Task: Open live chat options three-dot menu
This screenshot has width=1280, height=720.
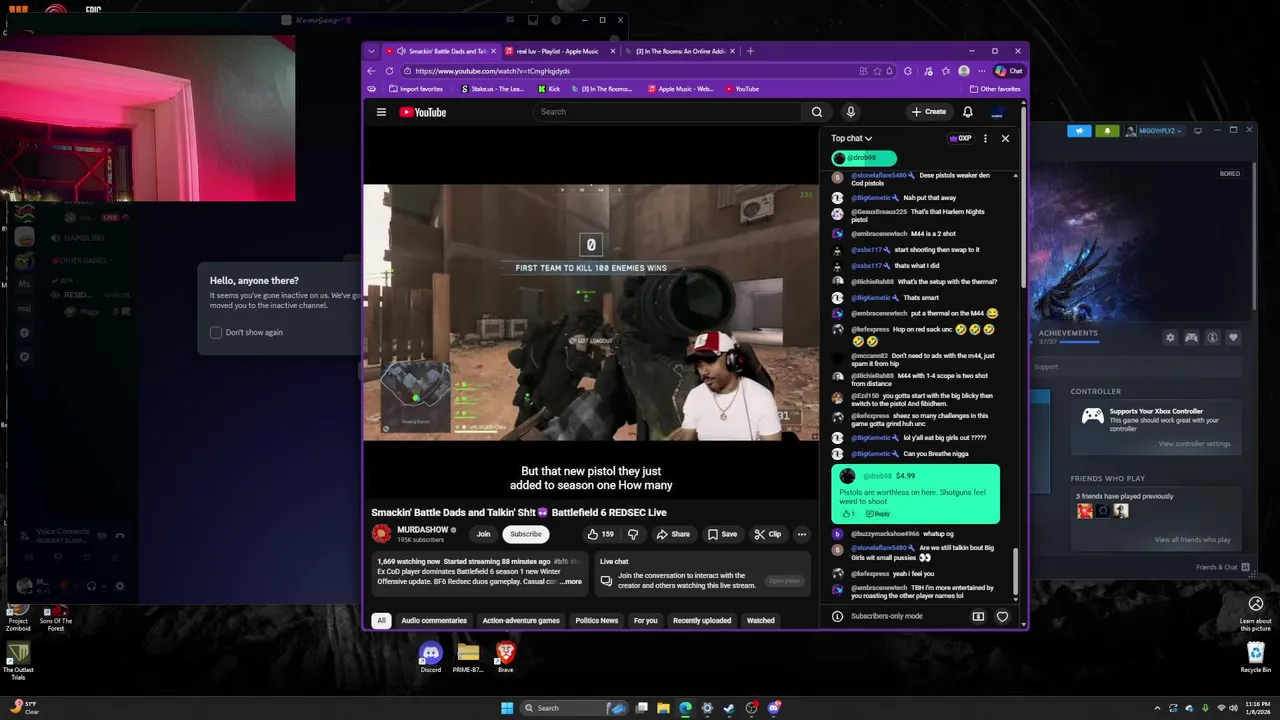Action: (x=985, y=138)
